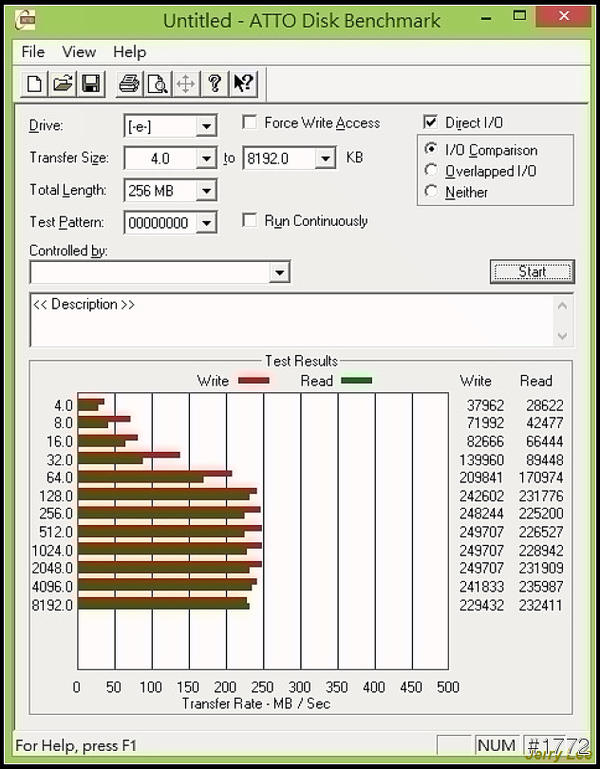
Task: Expand the Drive dropdown
Action: [x=206, y=127]
